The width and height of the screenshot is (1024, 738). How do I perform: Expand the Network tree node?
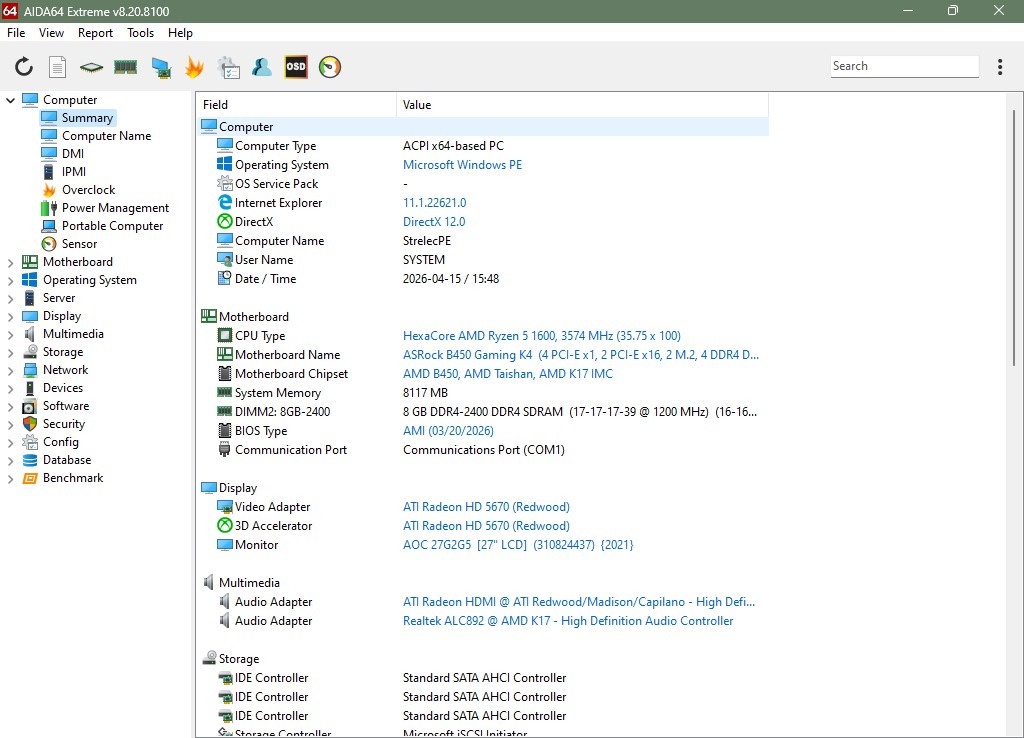(x=10, y=370)
